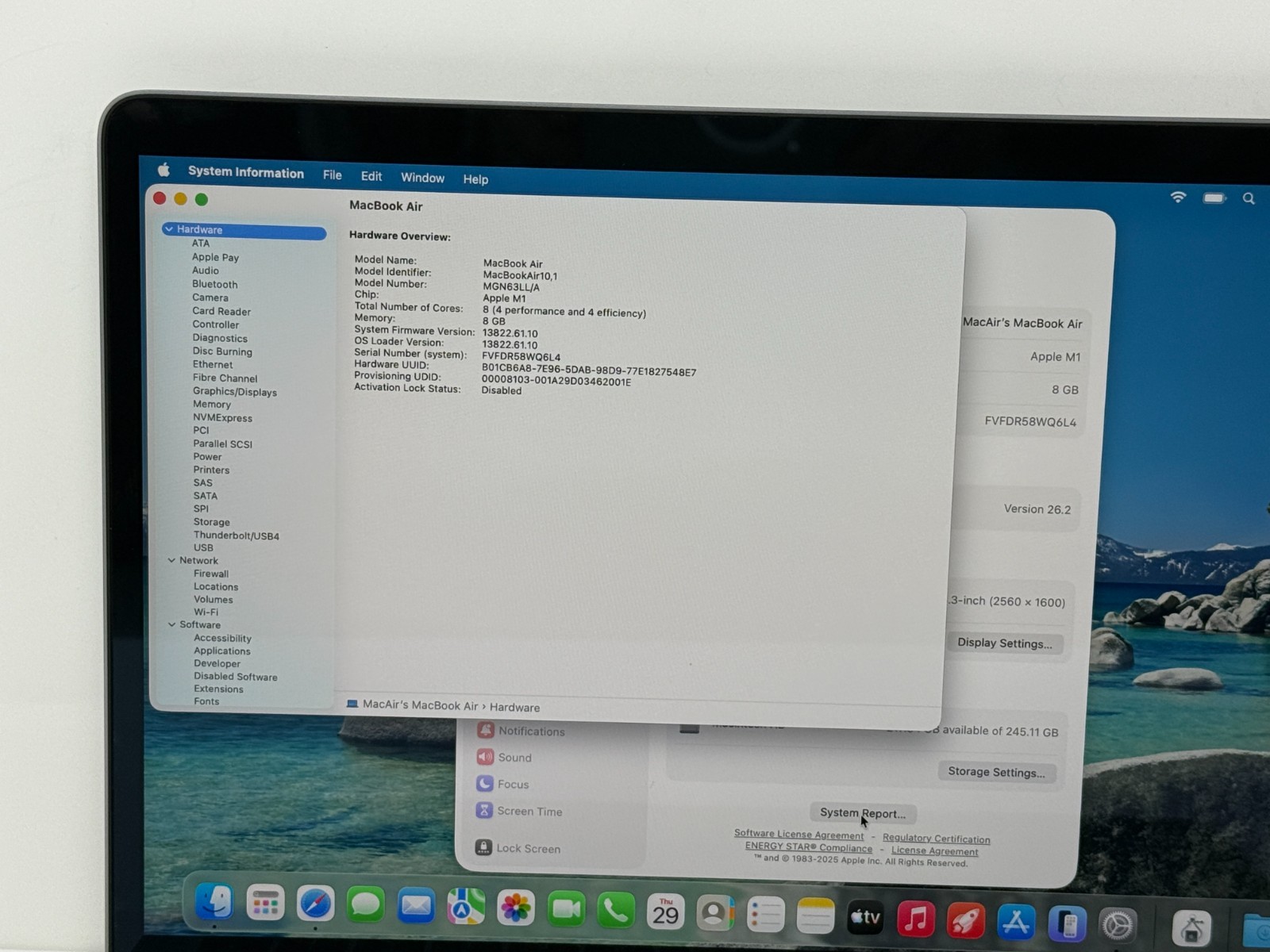Select Applications under Software
The height and width of the screenshot is (952, 1270).
tap(222, 651)
